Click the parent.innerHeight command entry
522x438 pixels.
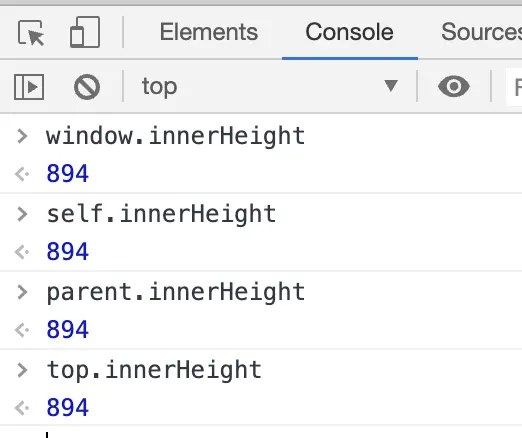[176, 292]
